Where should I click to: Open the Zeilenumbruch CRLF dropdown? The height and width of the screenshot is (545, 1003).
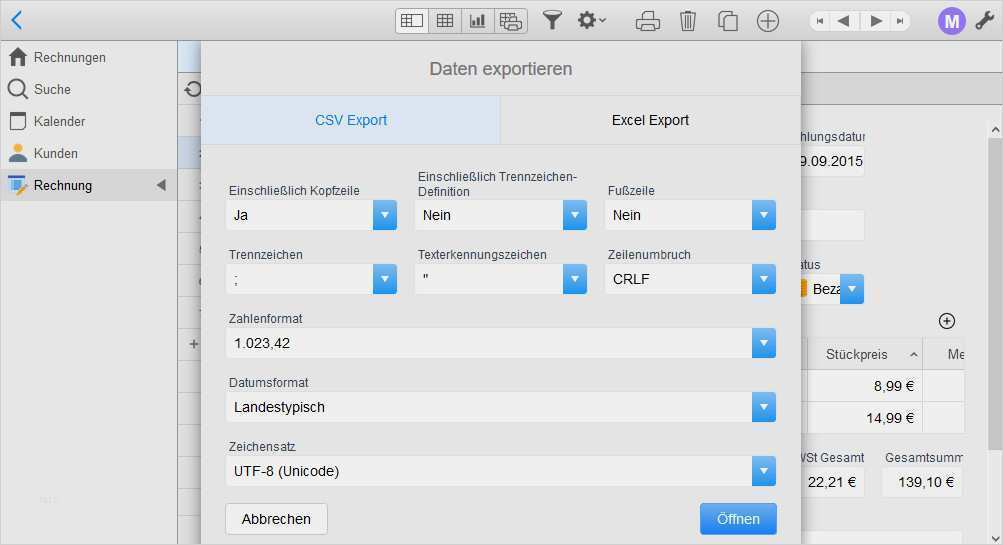pyautogui.click(x=690, y=279)
